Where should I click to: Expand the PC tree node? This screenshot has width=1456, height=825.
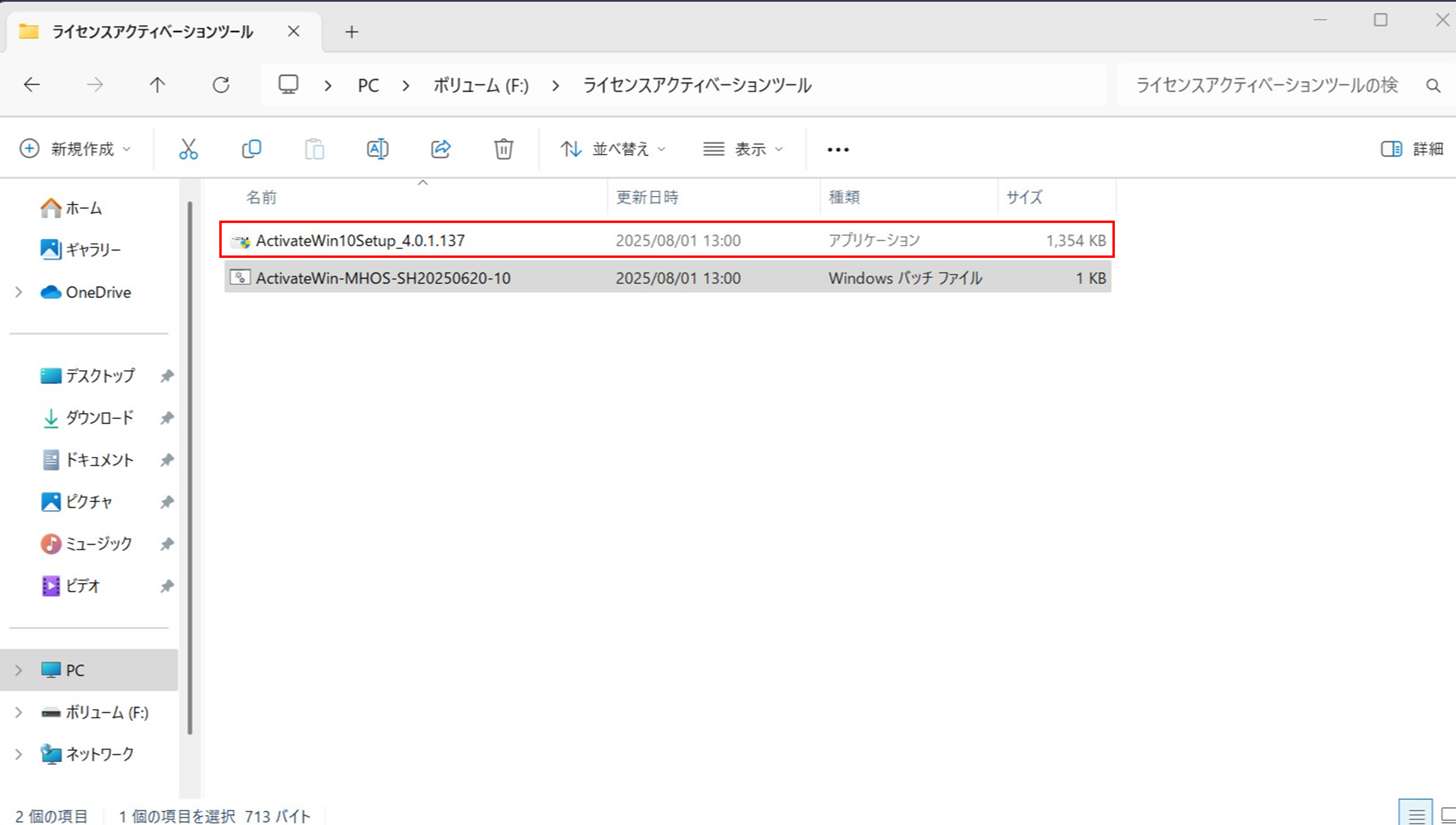[x=19, y=670]
